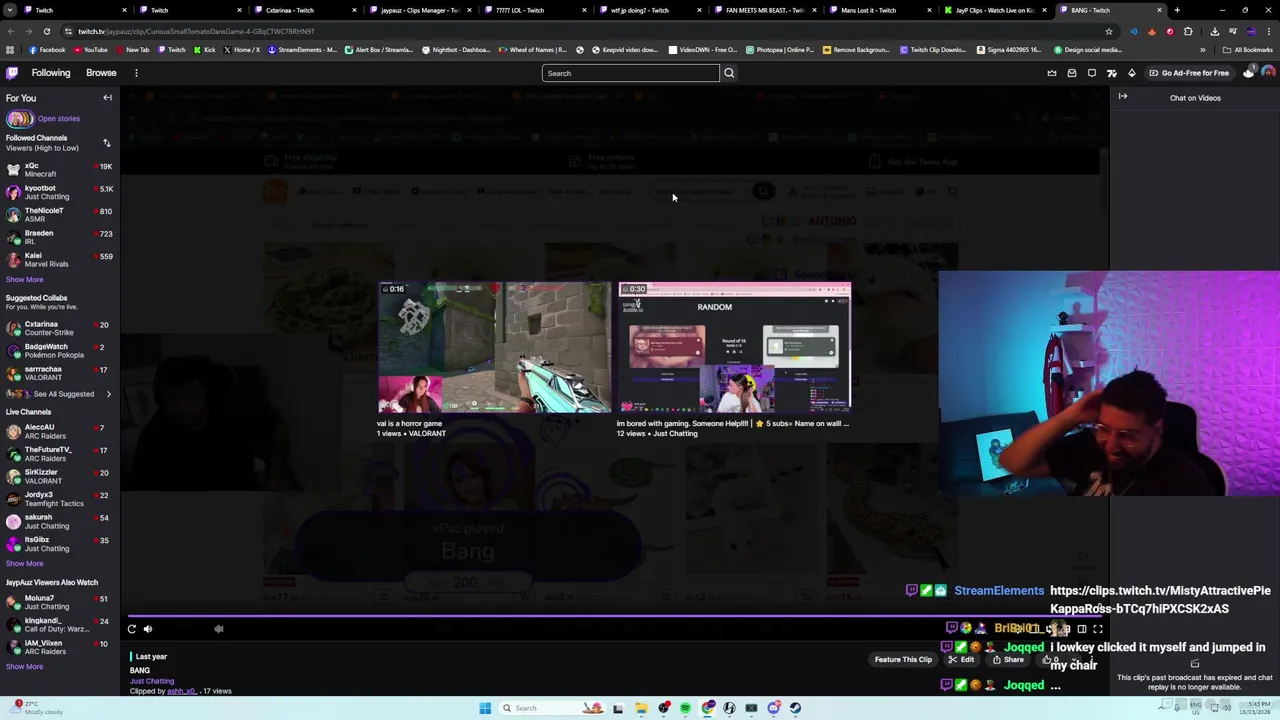The image size is (1280, 720).
Task: Open kyootbot channel in sidebar
Action: coord(59,192)
